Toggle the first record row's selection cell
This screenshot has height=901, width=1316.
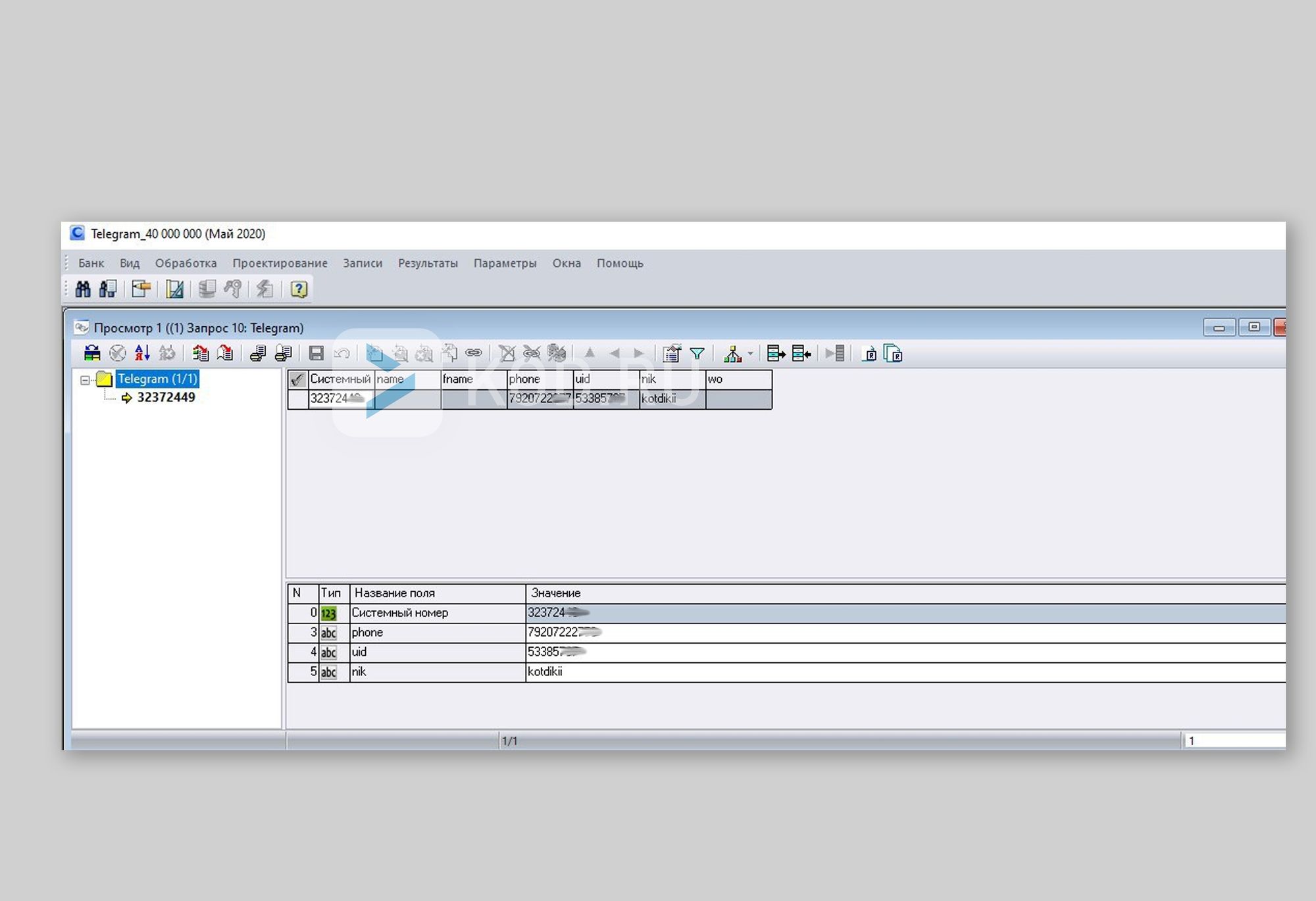coord(297,399)
